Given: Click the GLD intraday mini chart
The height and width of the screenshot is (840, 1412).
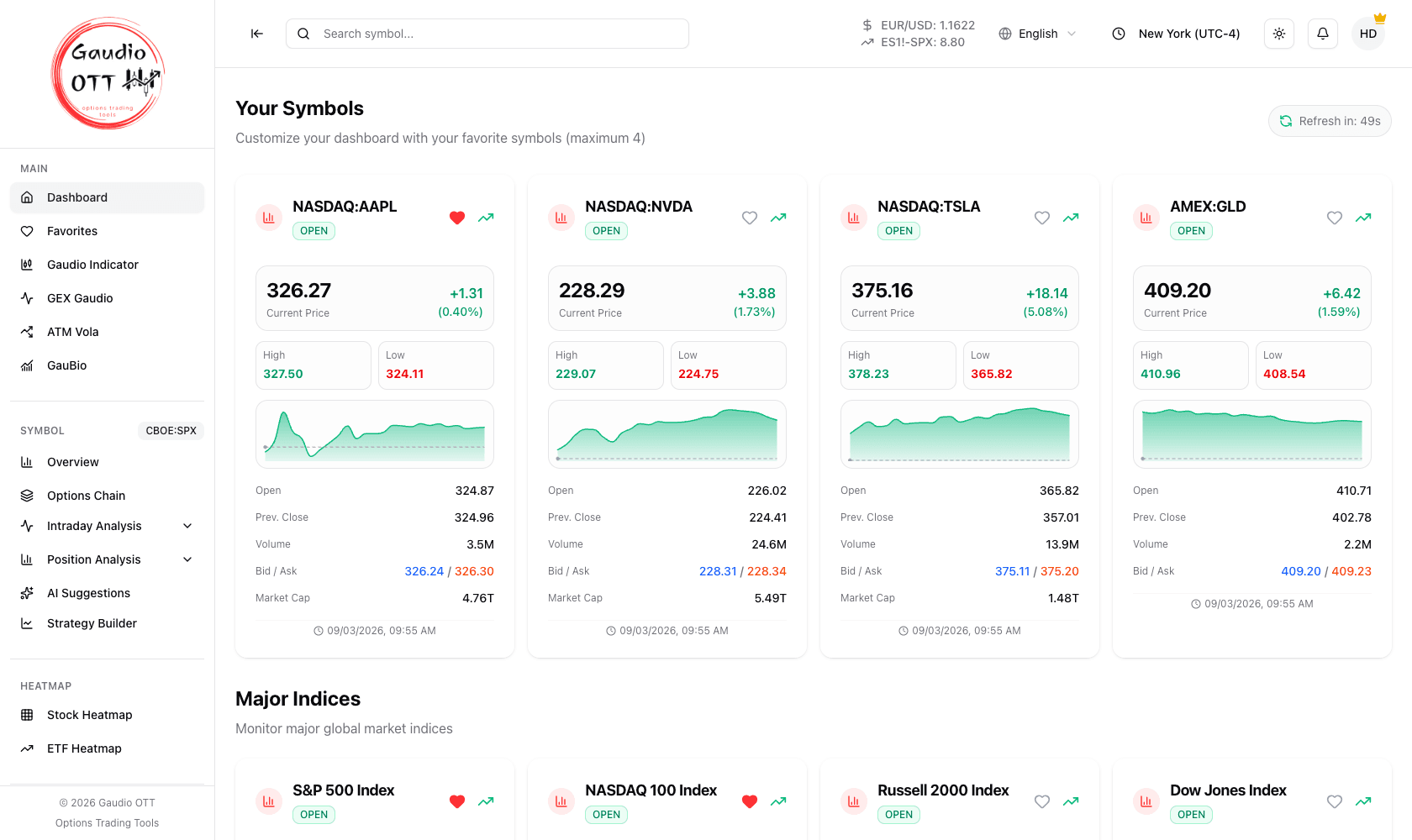Looking at the screenshot, I should coord(1252,434).
